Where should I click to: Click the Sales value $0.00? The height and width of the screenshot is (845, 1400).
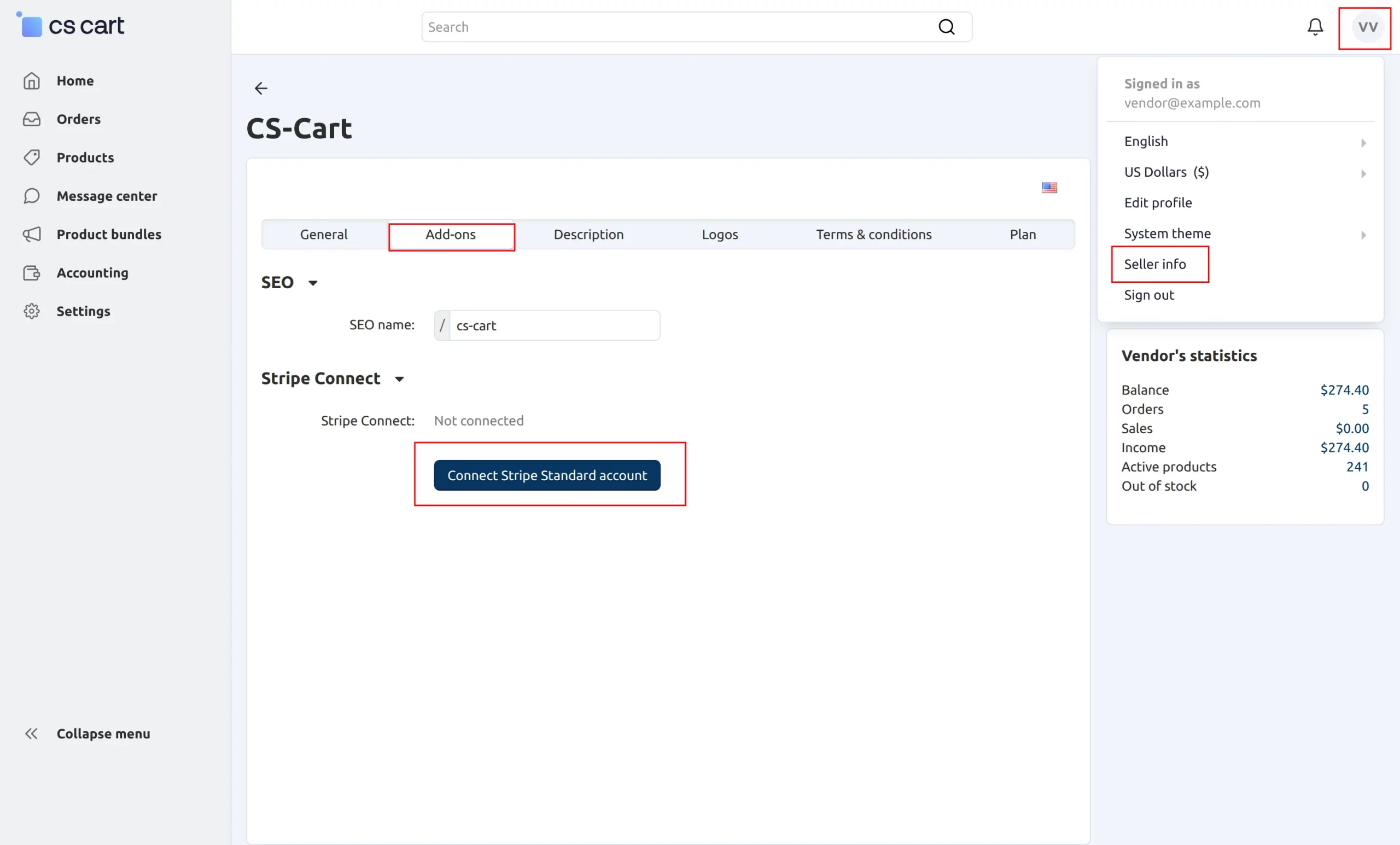click(1352, 428)
